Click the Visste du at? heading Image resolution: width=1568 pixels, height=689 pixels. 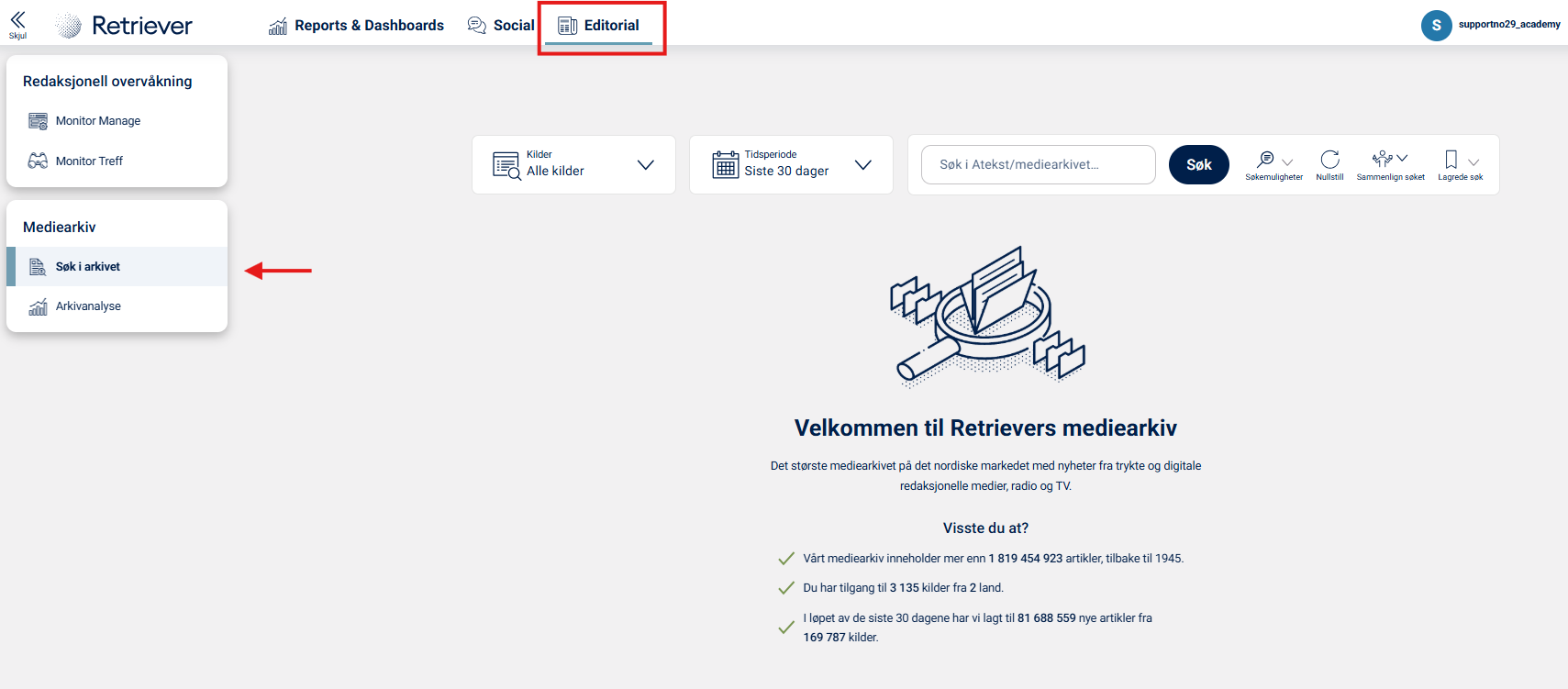985,528
